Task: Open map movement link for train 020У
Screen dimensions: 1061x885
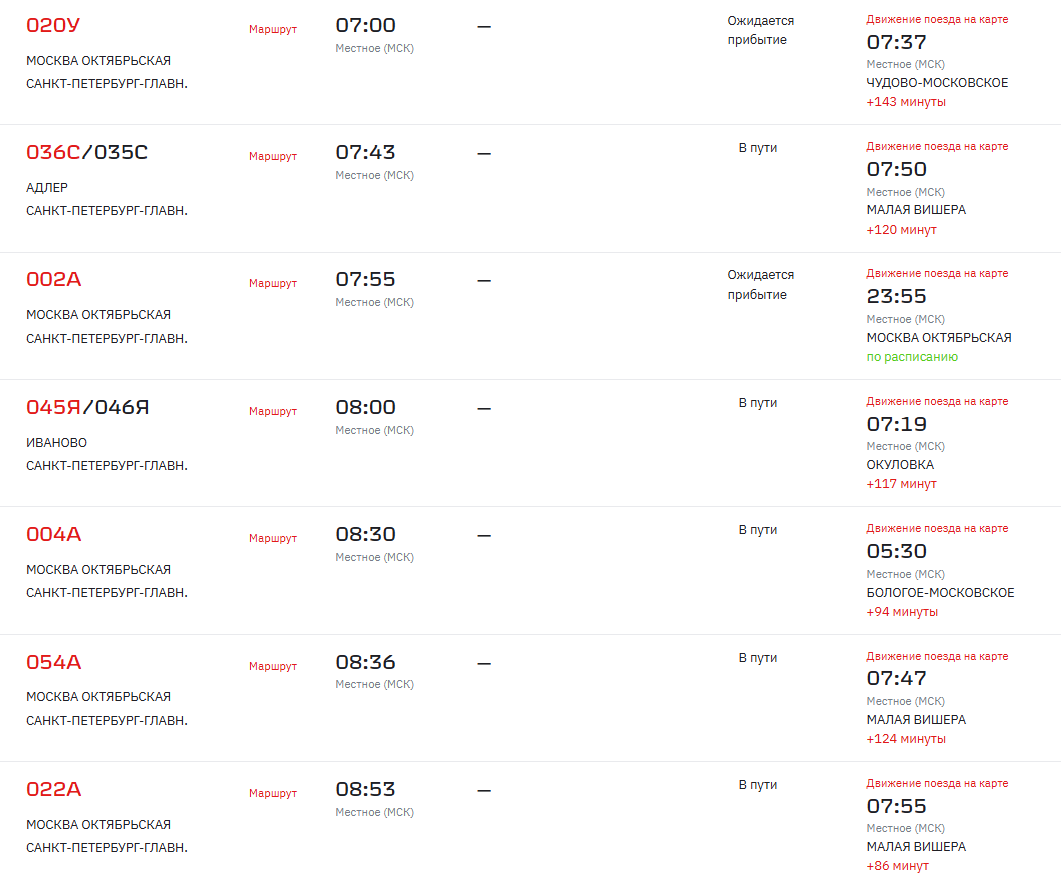Action: (x=937, y=19)
